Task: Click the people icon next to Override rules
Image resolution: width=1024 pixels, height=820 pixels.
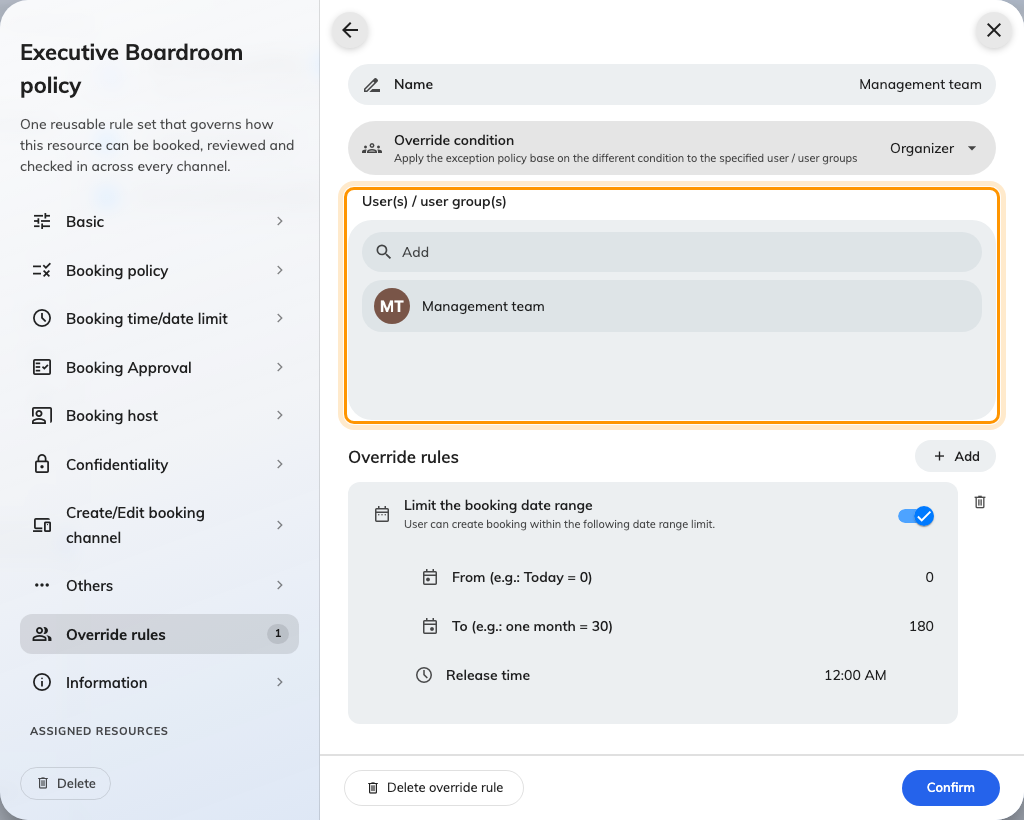Action: (x=42, y=634)
